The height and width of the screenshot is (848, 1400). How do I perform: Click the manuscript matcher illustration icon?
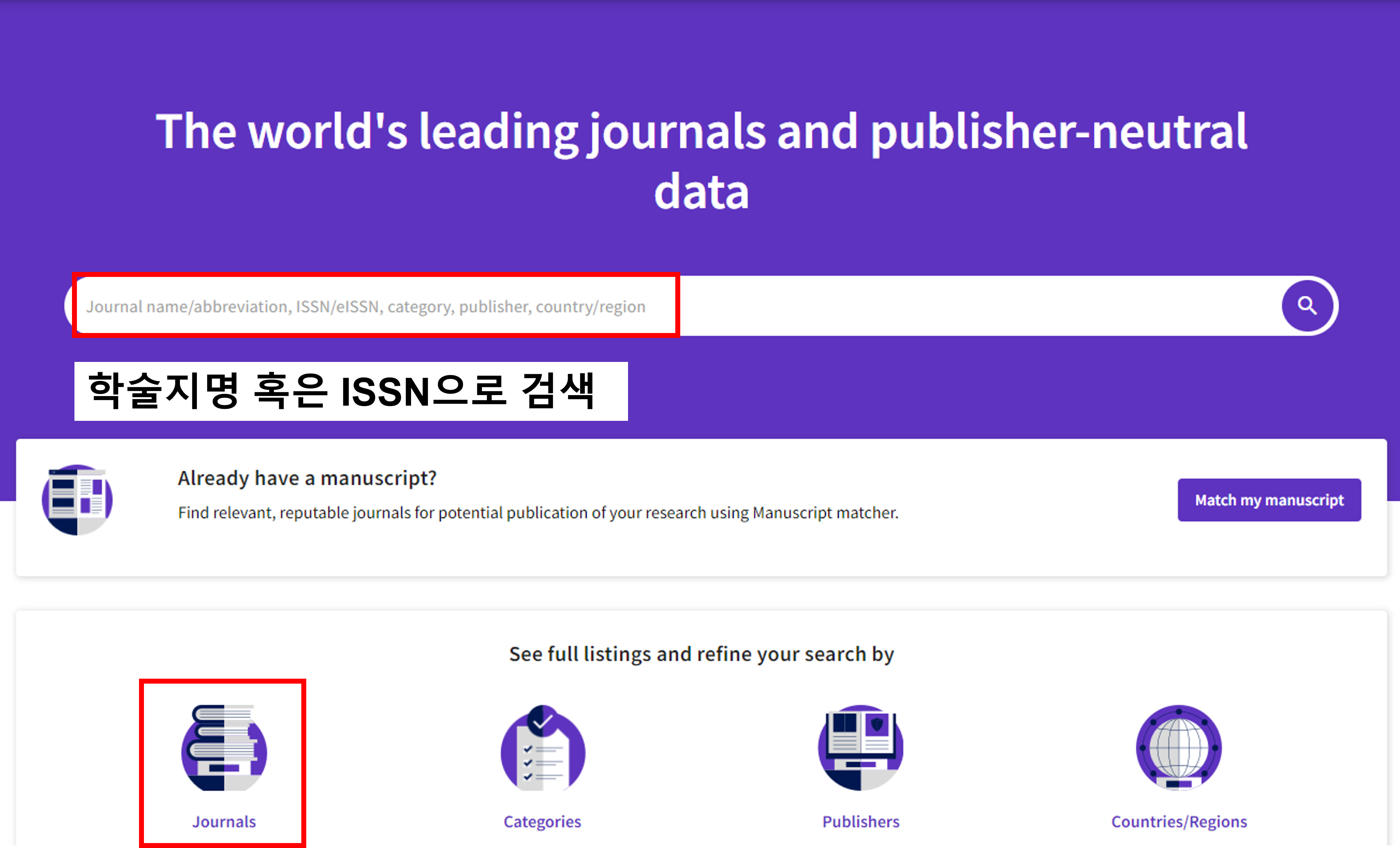pos(77,500)
